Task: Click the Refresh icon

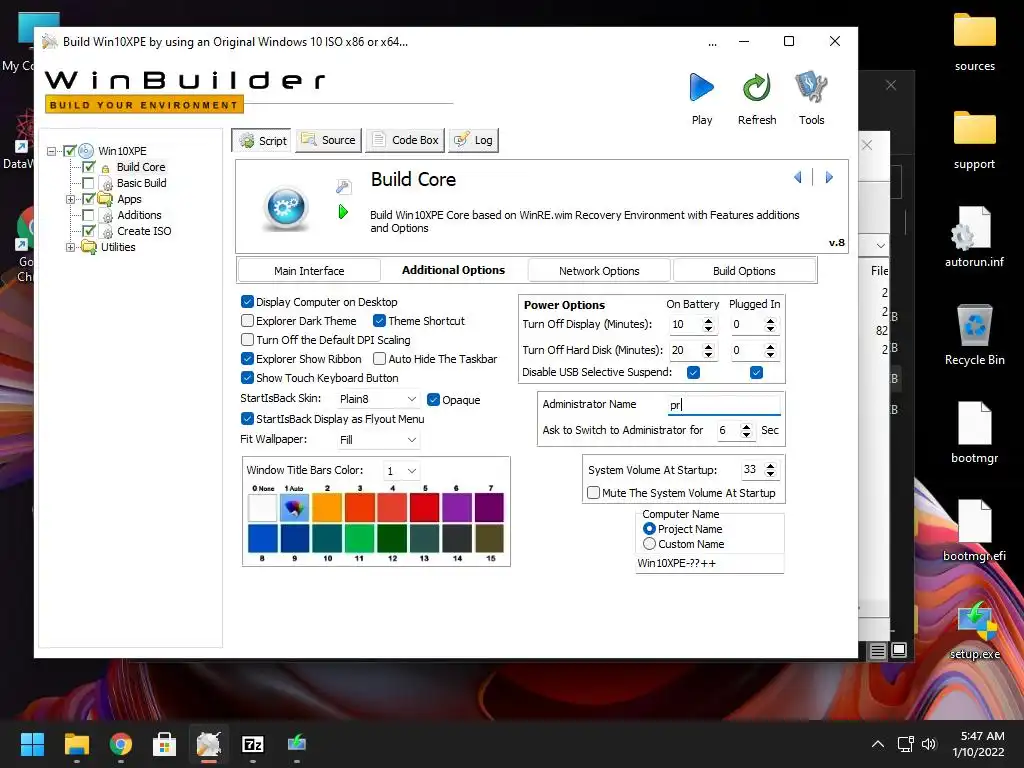Action: pyautogui.click(x=756, y=88)
